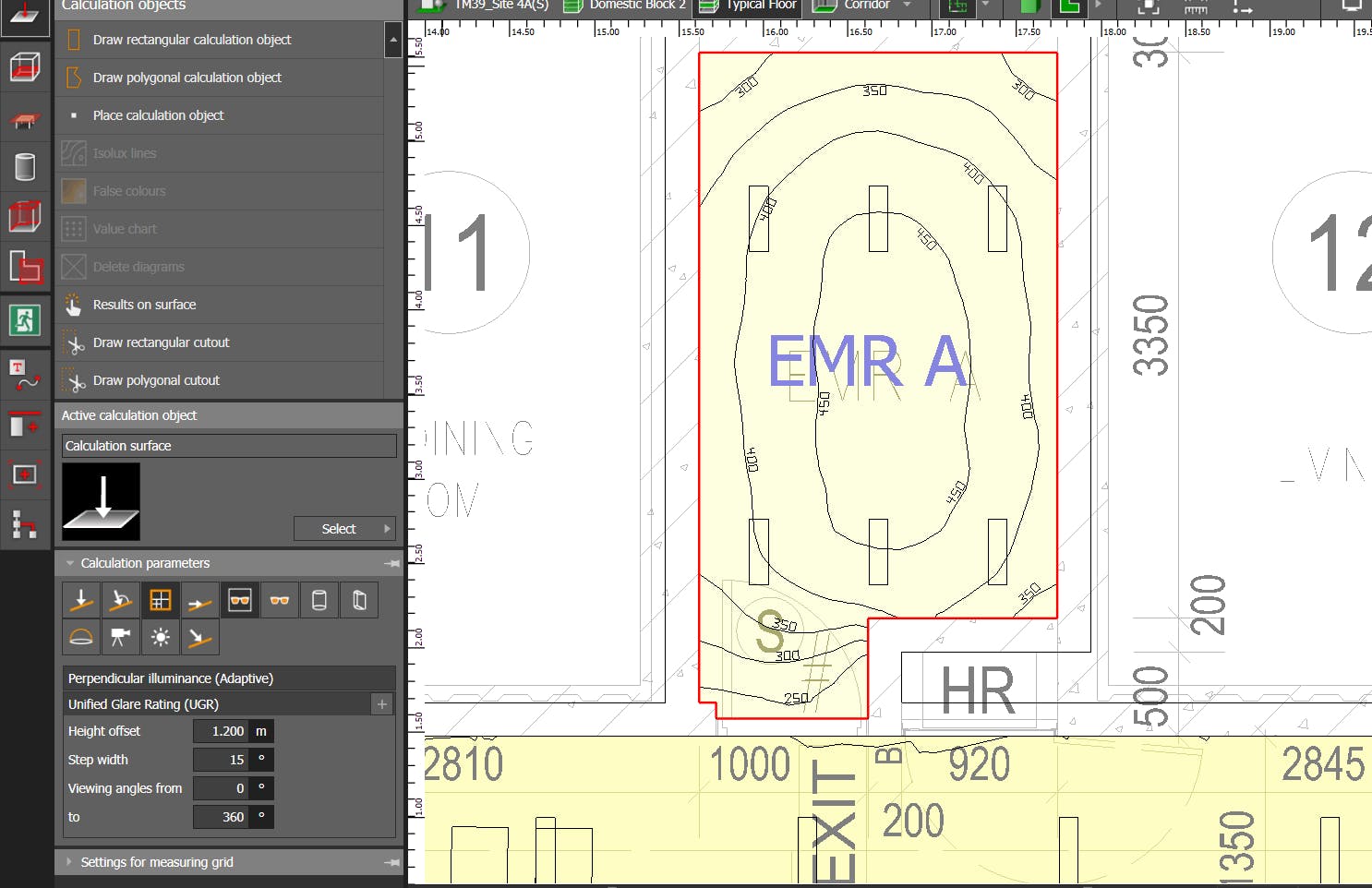Open the cutout floor plan sidebar tool

click(x=25, y=267)
